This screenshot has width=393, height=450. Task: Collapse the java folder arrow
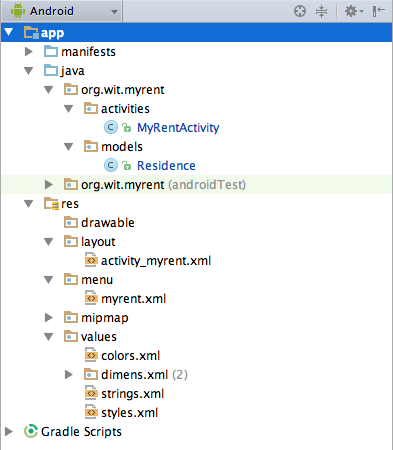(29, 71)
